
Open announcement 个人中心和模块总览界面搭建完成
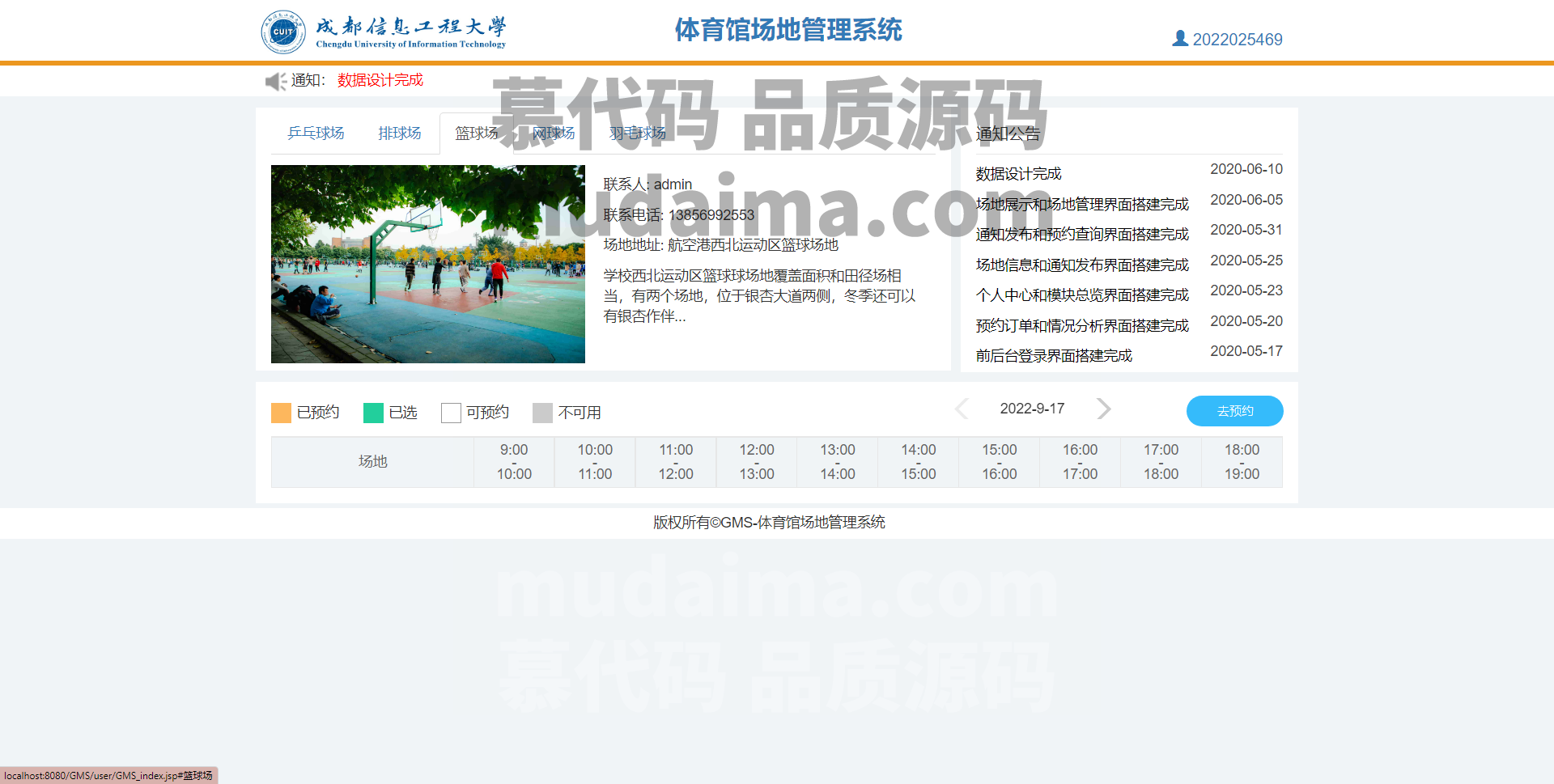pos(1082,295)
